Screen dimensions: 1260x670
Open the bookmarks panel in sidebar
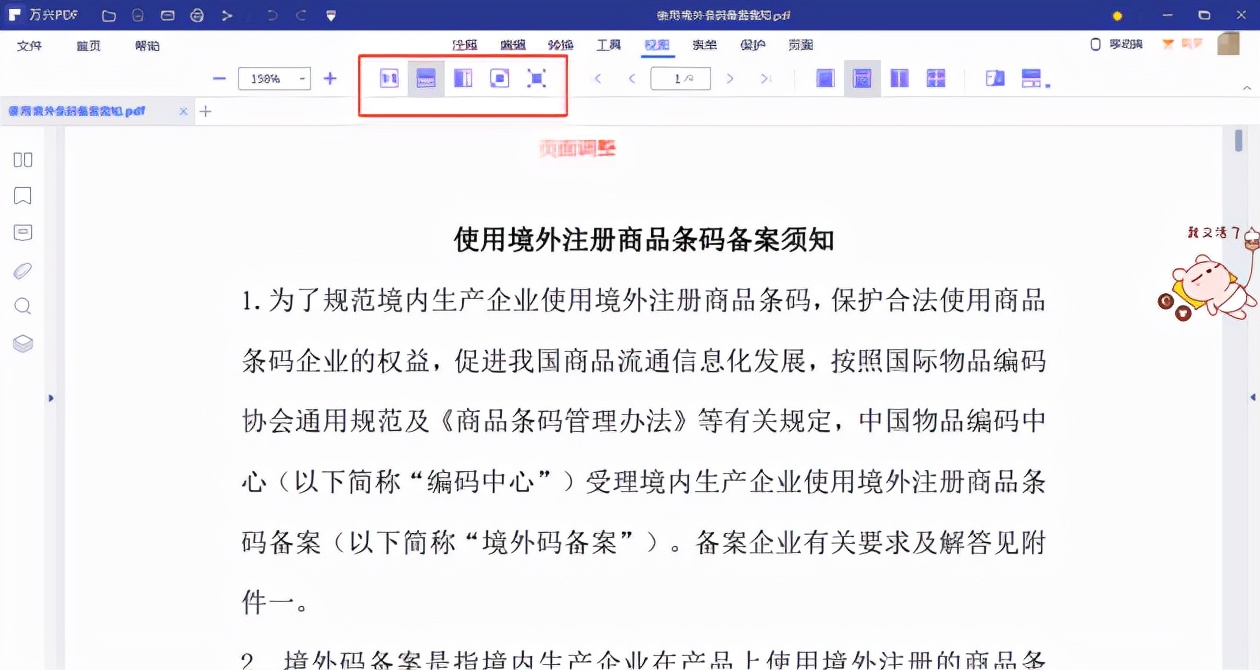pyautogui.click(x=22, y=195)
